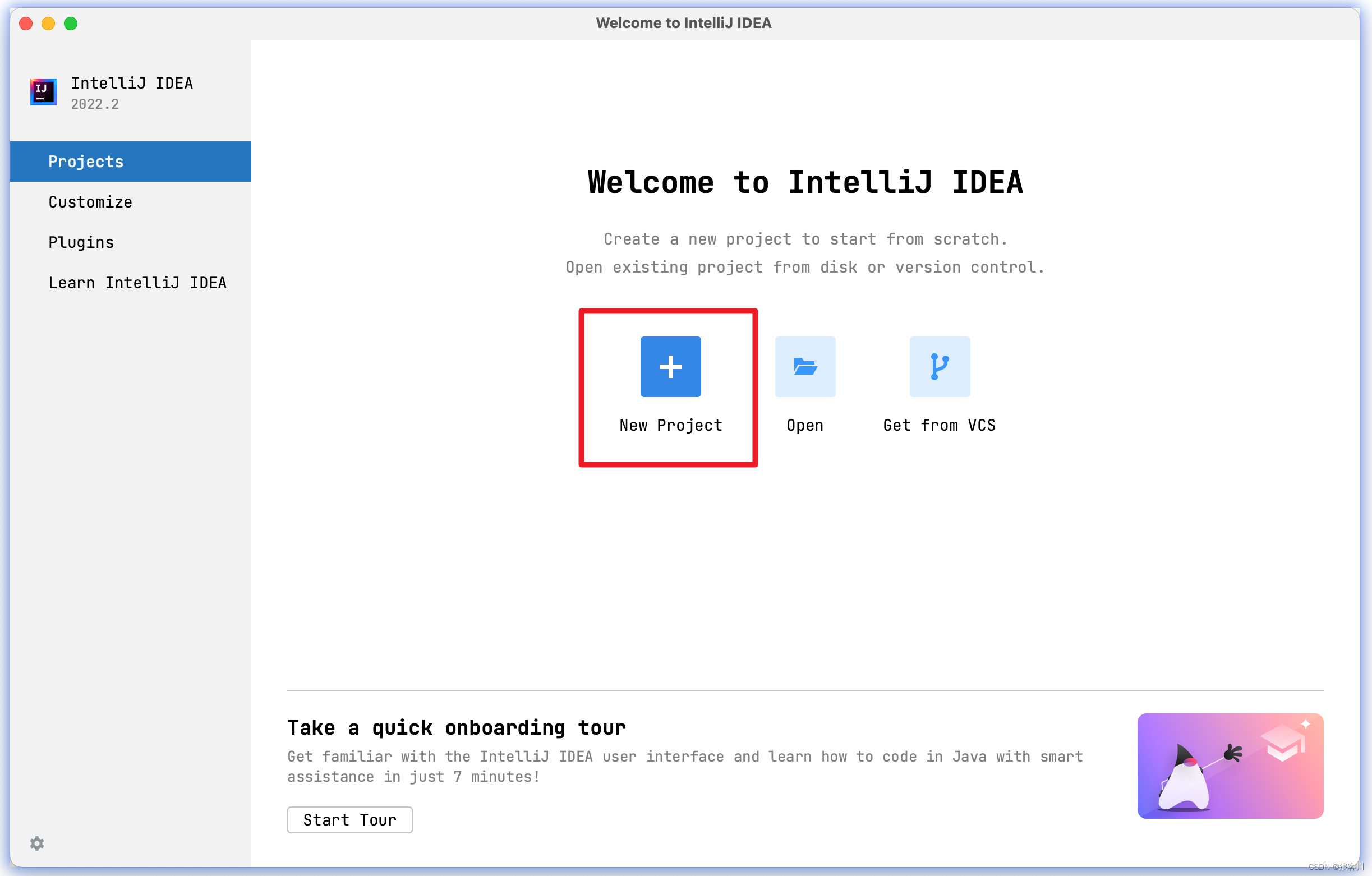The height and width of the screenshot is (876, 1372).
Task: Open settings via the gear icon
Action: point(37,843)
